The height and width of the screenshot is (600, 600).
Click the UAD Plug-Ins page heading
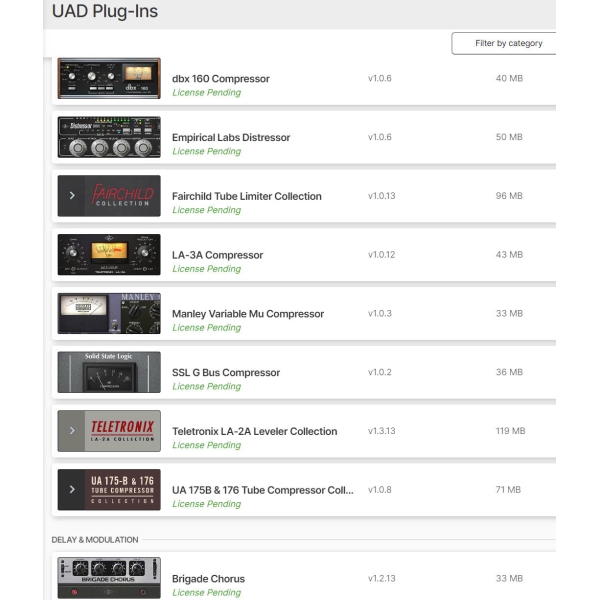pyautogui.click(x=104, y=11)
